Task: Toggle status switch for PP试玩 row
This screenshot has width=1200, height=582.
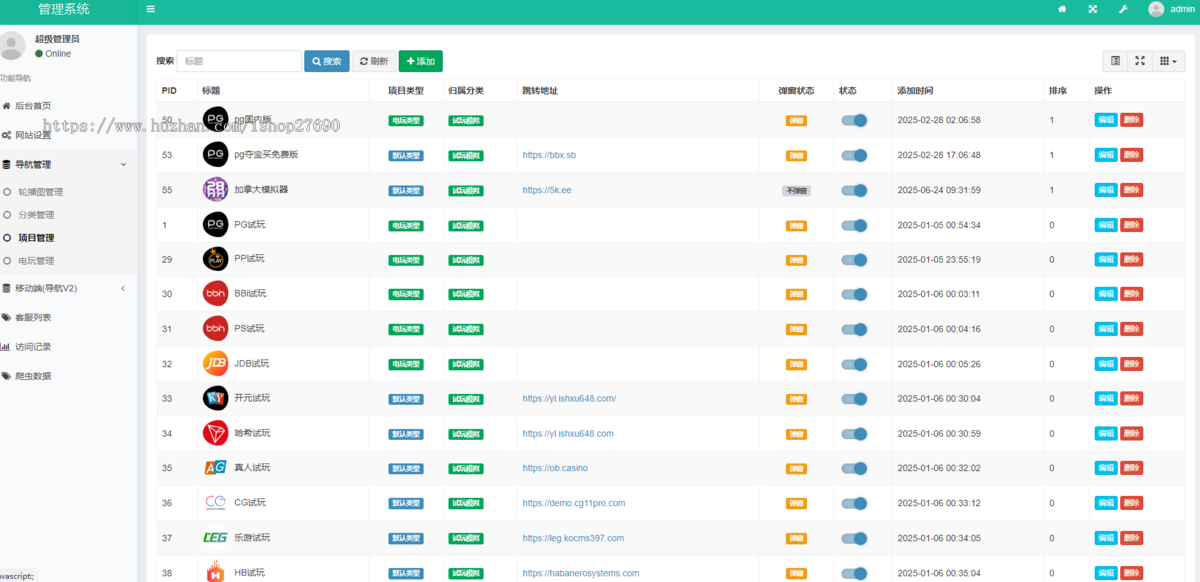Action: coord(854,260)
